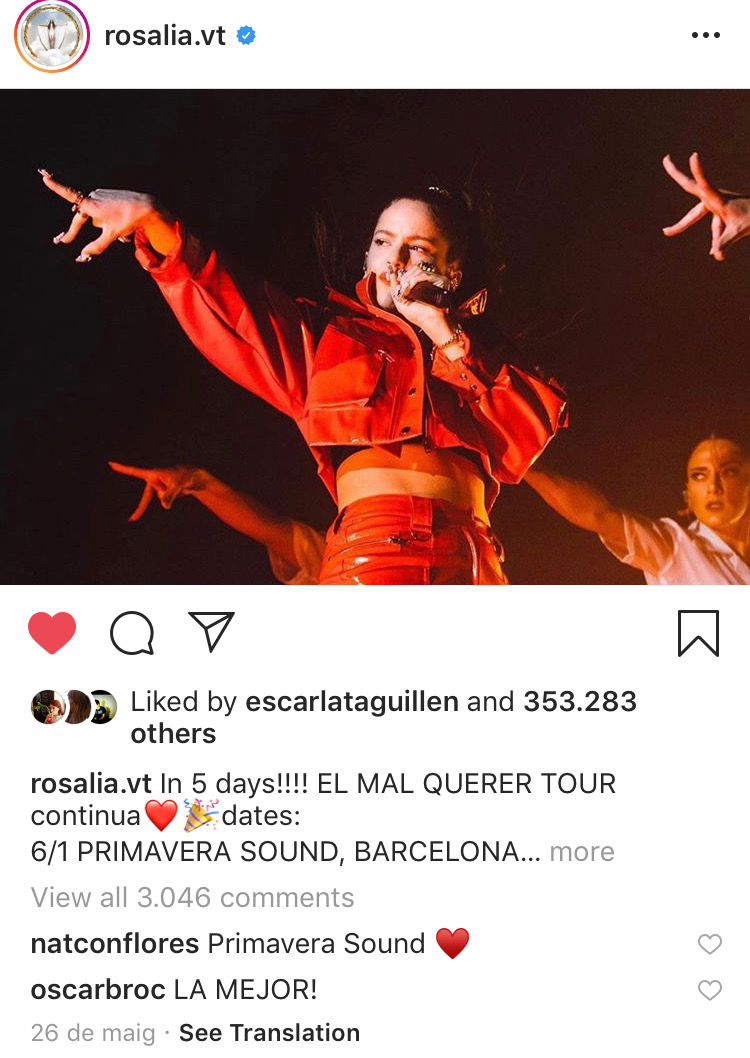Like oscarbroc comment with heart

(710, 991)
